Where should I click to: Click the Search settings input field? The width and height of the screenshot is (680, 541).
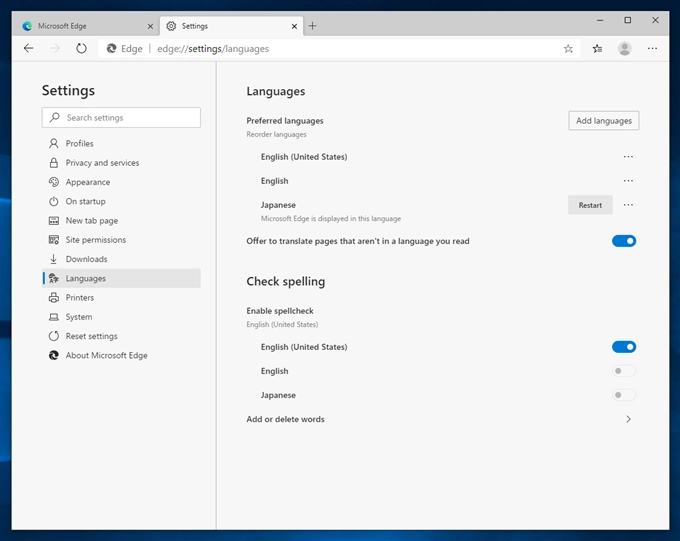click(x=121, y=117)
